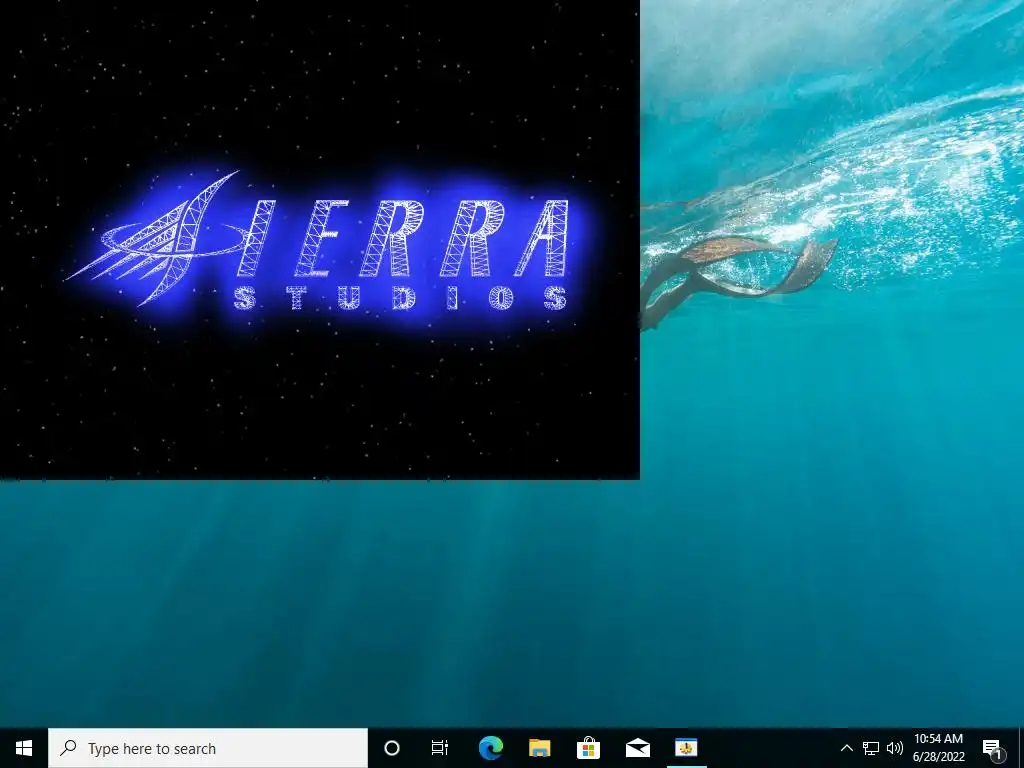Open the volume control tray icon

895,748
